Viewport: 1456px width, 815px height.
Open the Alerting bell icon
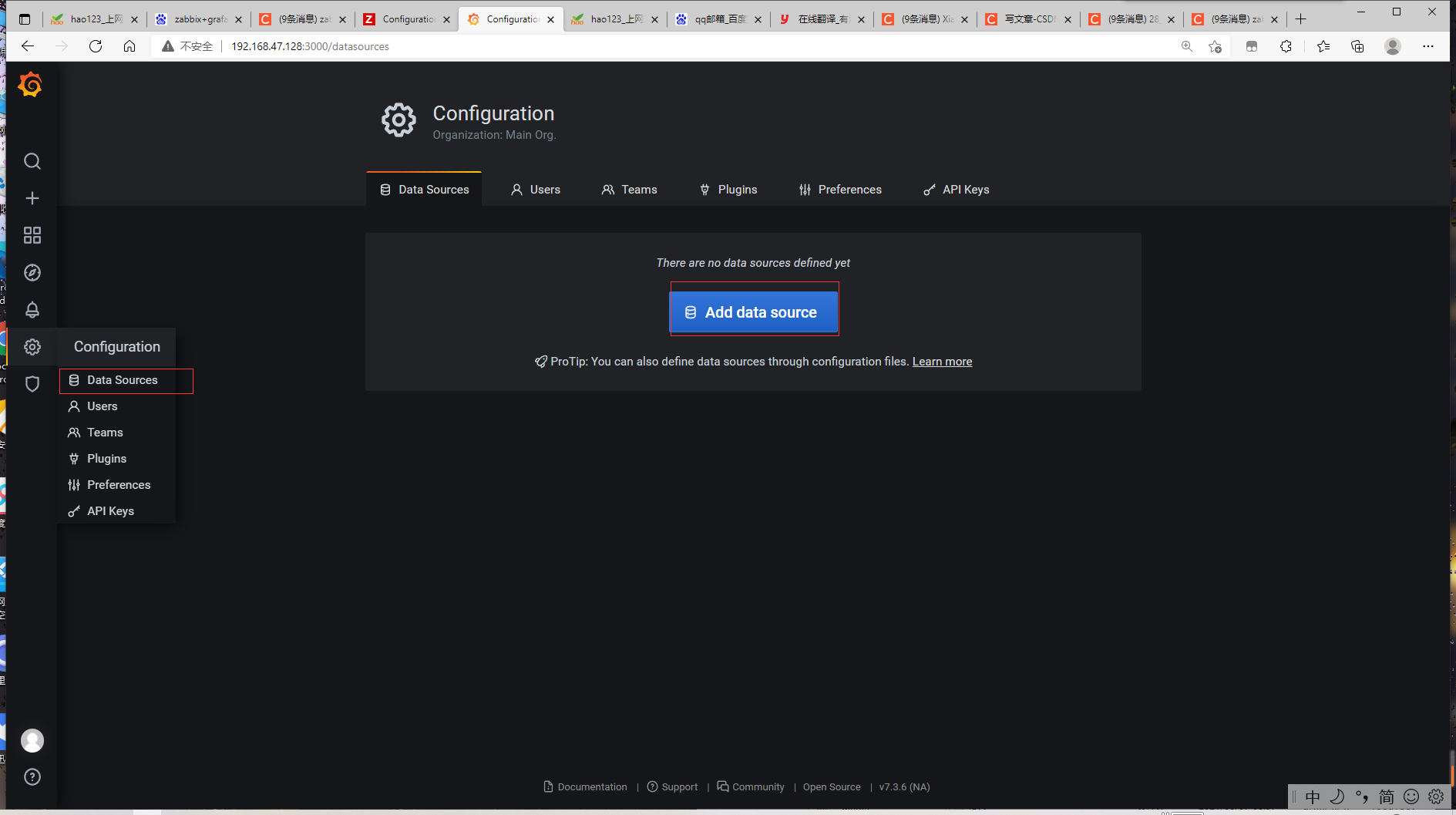point(32,310)
